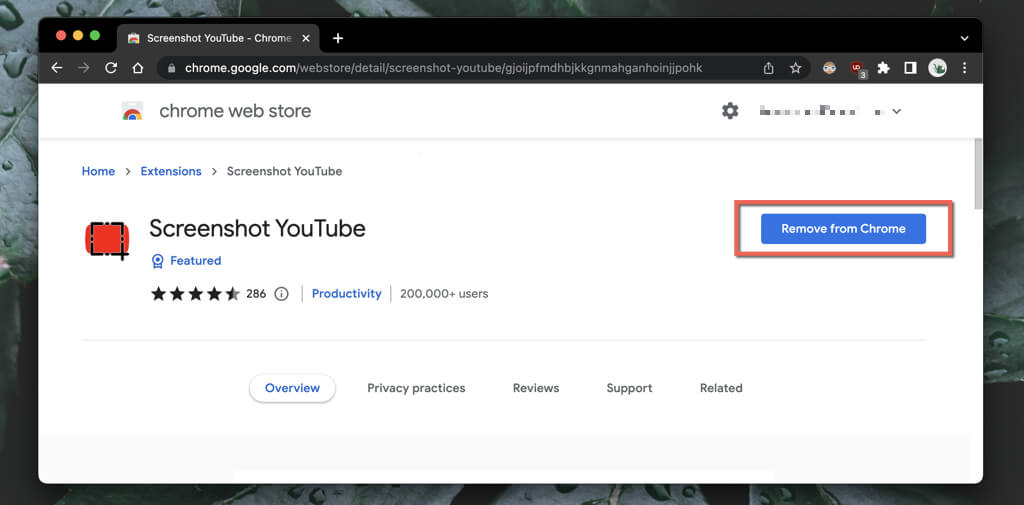
Task: Open Chrome's three-dot menu
Action: 964,68
